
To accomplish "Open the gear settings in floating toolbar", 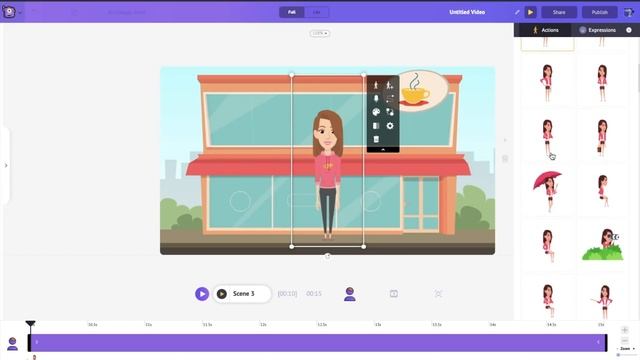I will coord(390,126).
